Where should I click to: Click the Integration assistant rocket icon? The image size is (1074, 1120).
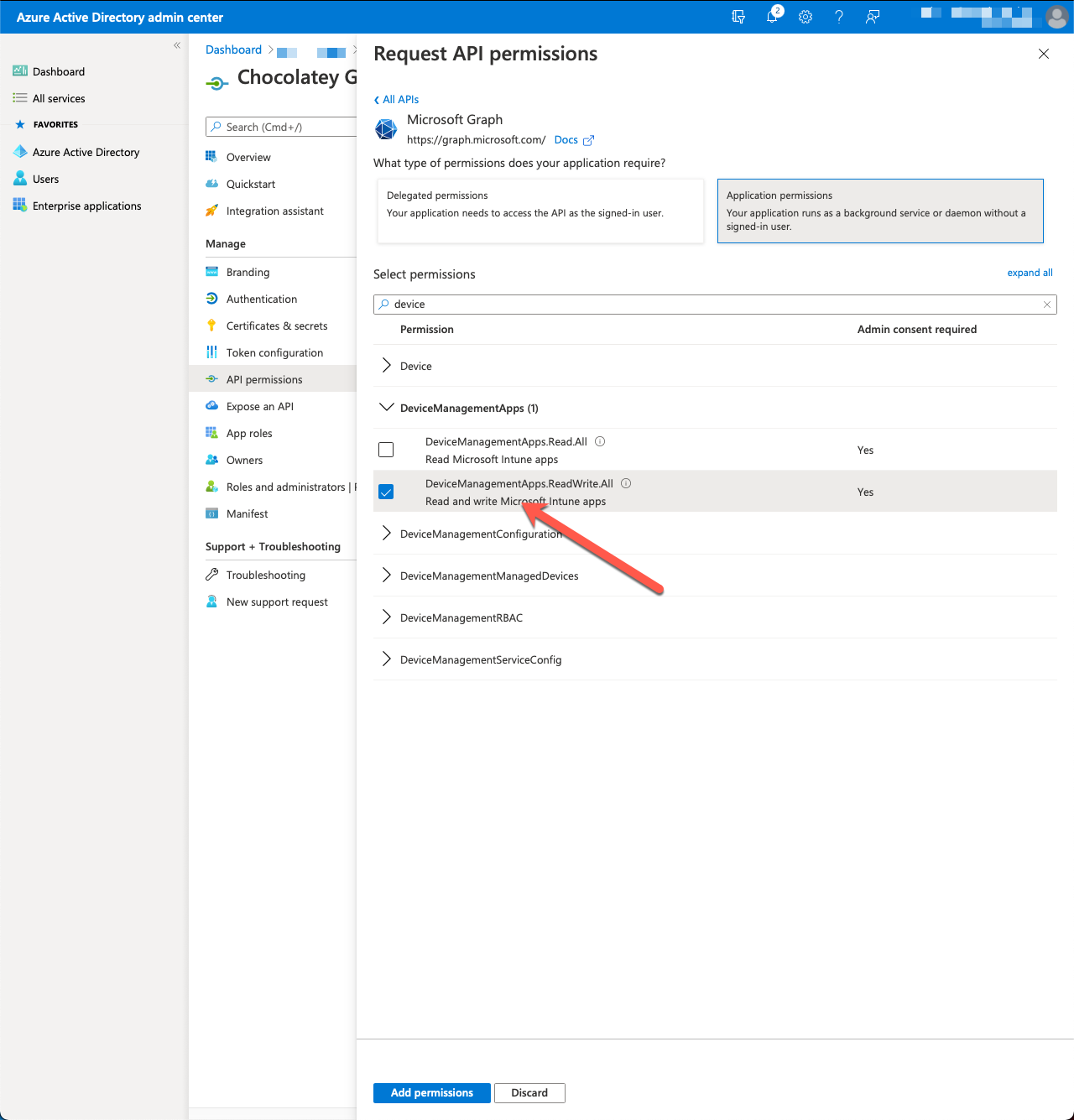211,211
